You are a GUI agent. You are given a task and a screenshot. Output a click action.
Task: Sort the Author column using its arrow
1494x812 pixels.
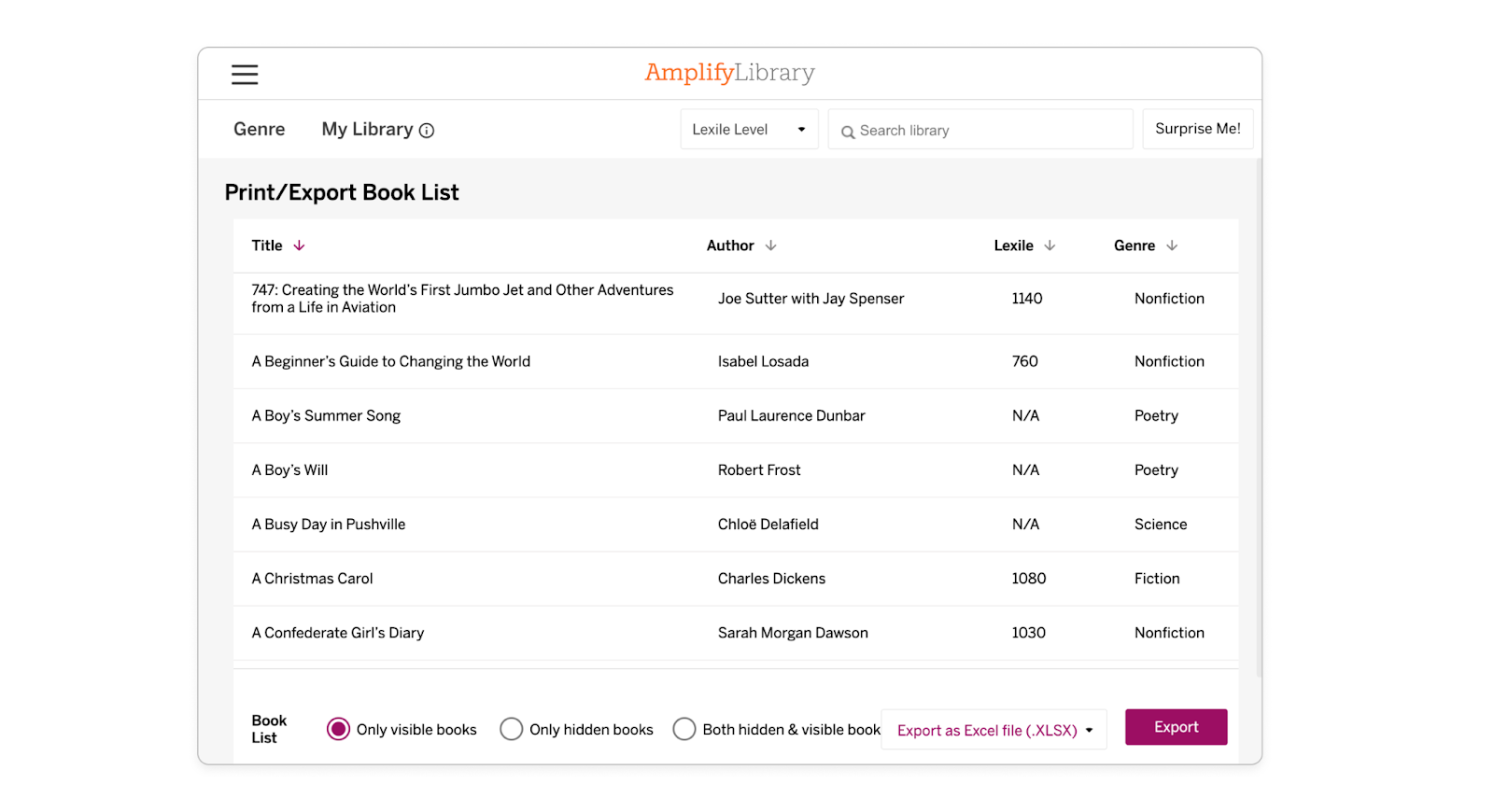click(771, 245)
